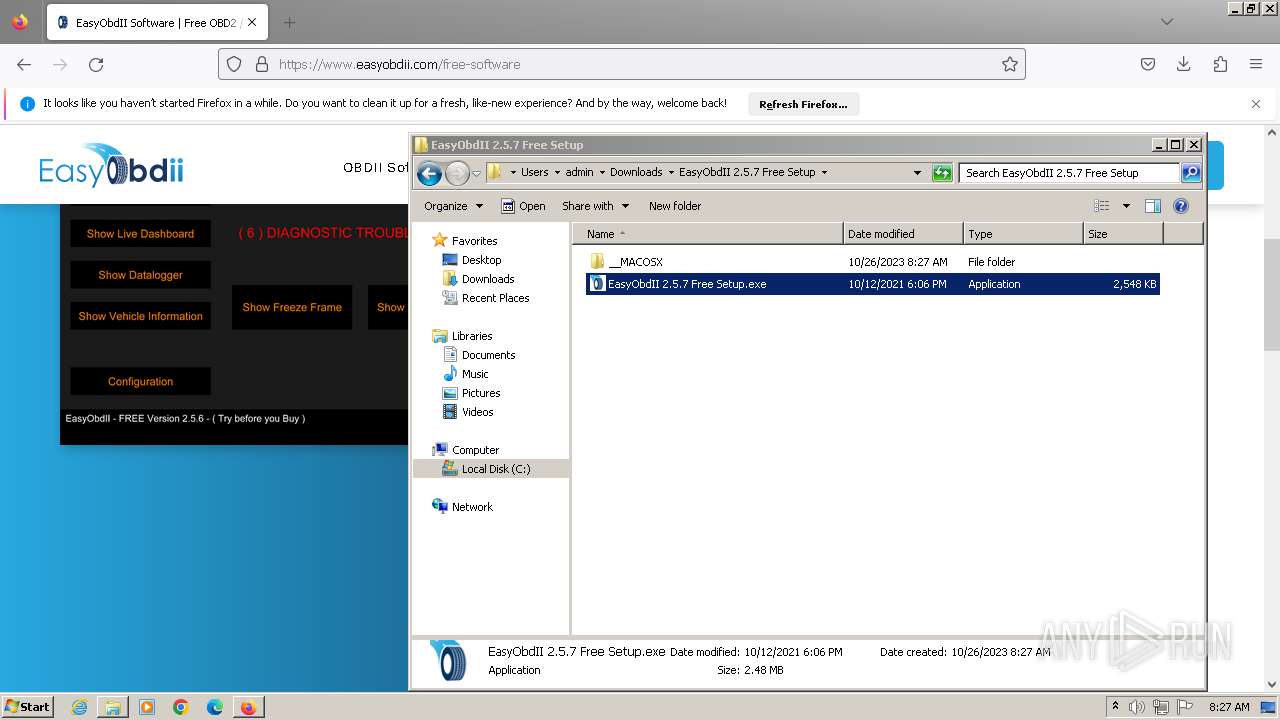The height and width of the screenshot is (720, 1280).
Task: Open Firefox application menu
Action: pos(1256,64)
